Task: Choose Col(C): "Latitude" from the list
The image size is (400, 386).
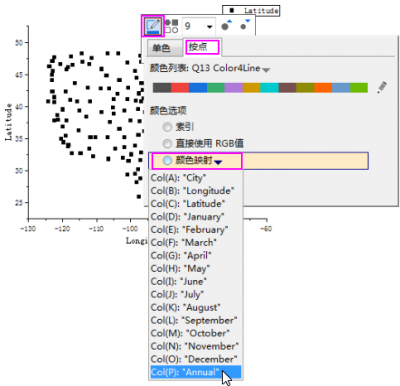Action: [x=195, y=204]
